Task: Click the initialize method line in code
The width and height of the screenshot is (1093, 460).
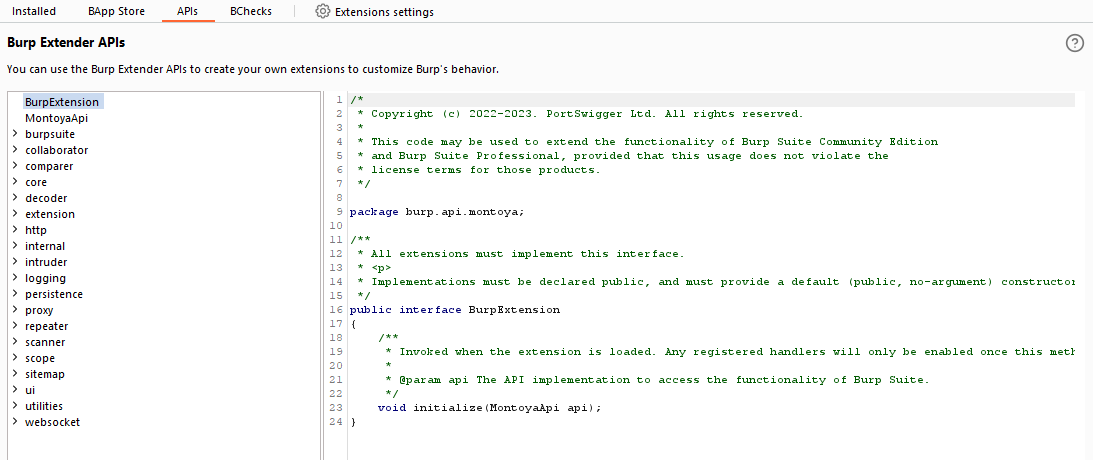Action: [x=489, y=408]
